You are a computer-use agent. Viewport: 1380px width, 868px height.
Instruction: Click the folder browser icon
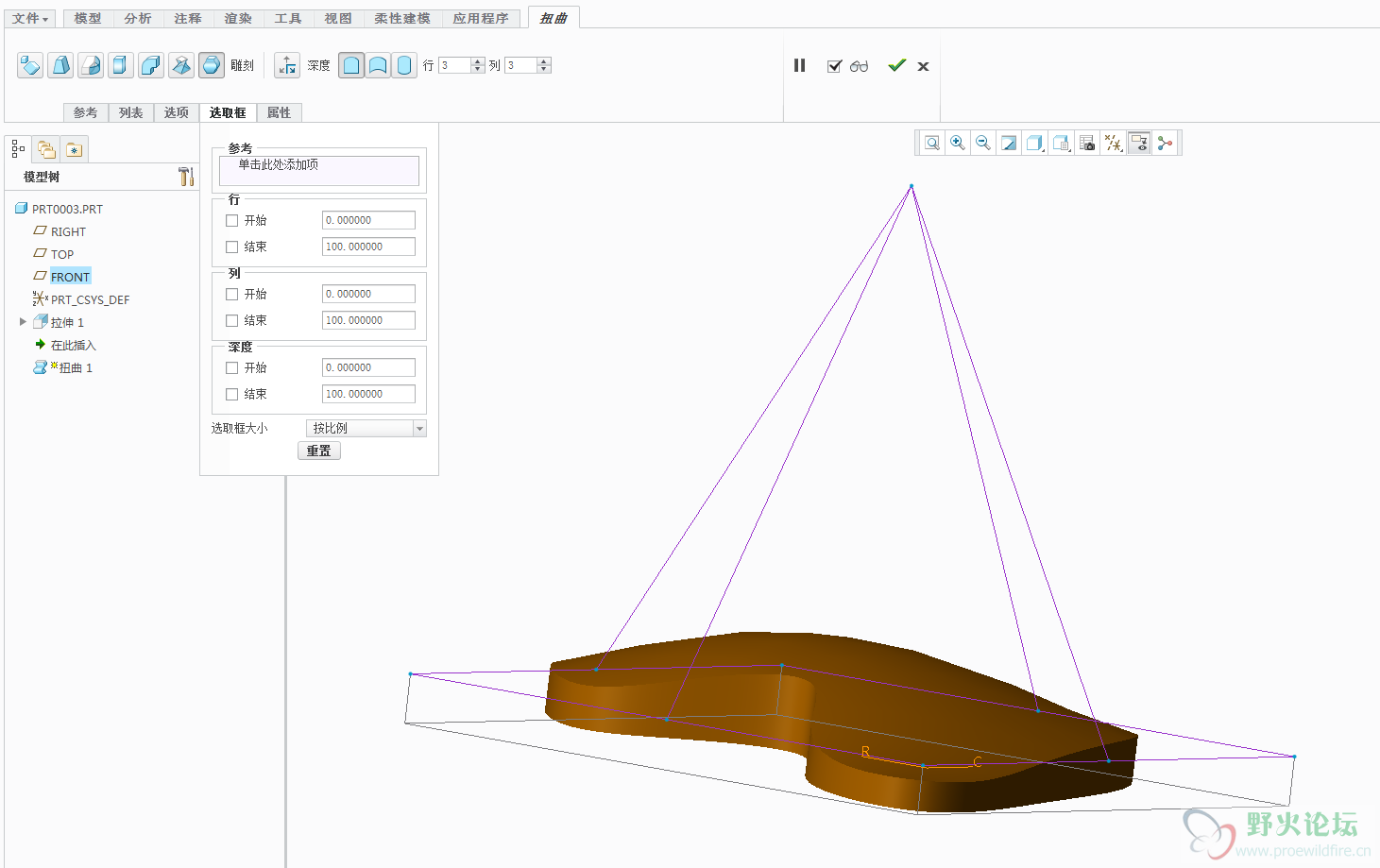coord(45,148)
